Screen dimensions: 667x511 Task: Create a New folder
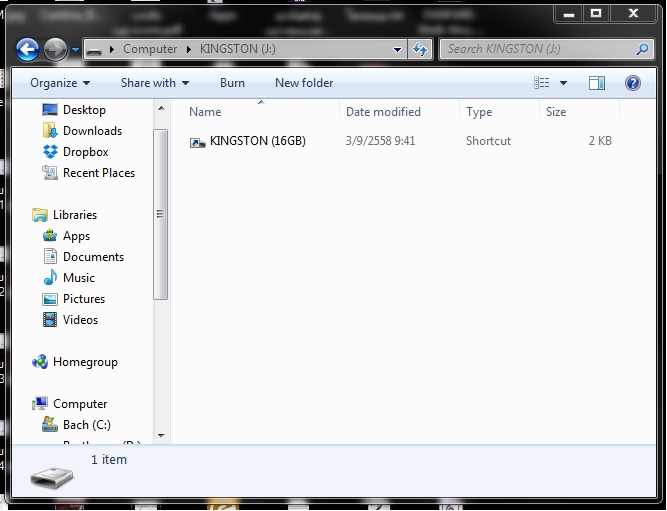(304, 83)
